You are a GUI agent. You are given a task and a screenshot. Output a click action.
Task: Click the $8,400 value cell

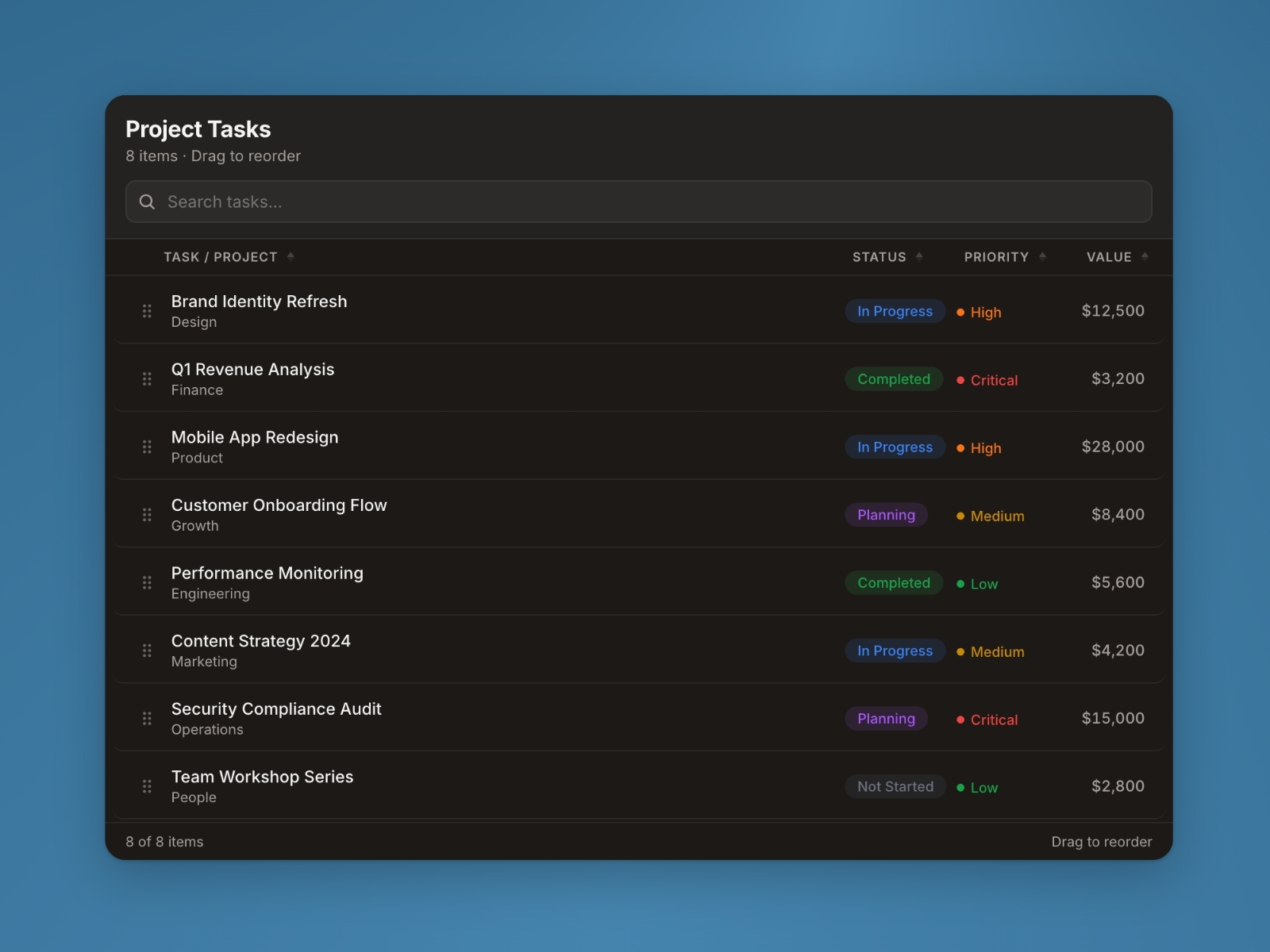1118,514
